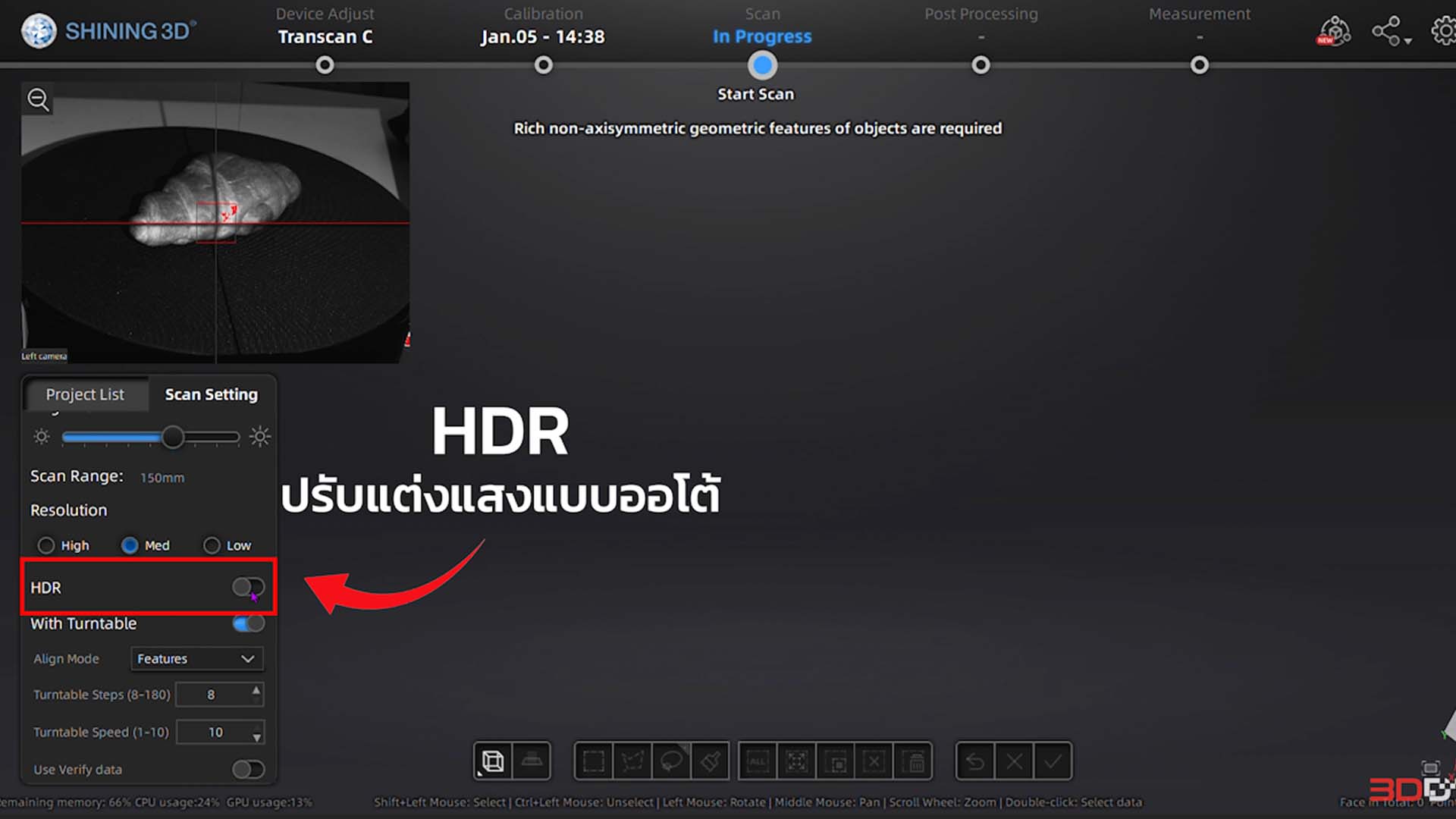Image resolution: width=1456 pixels, height=819 pixels.
Task: Click the undo arrow icon
Action: pos(975,761)
